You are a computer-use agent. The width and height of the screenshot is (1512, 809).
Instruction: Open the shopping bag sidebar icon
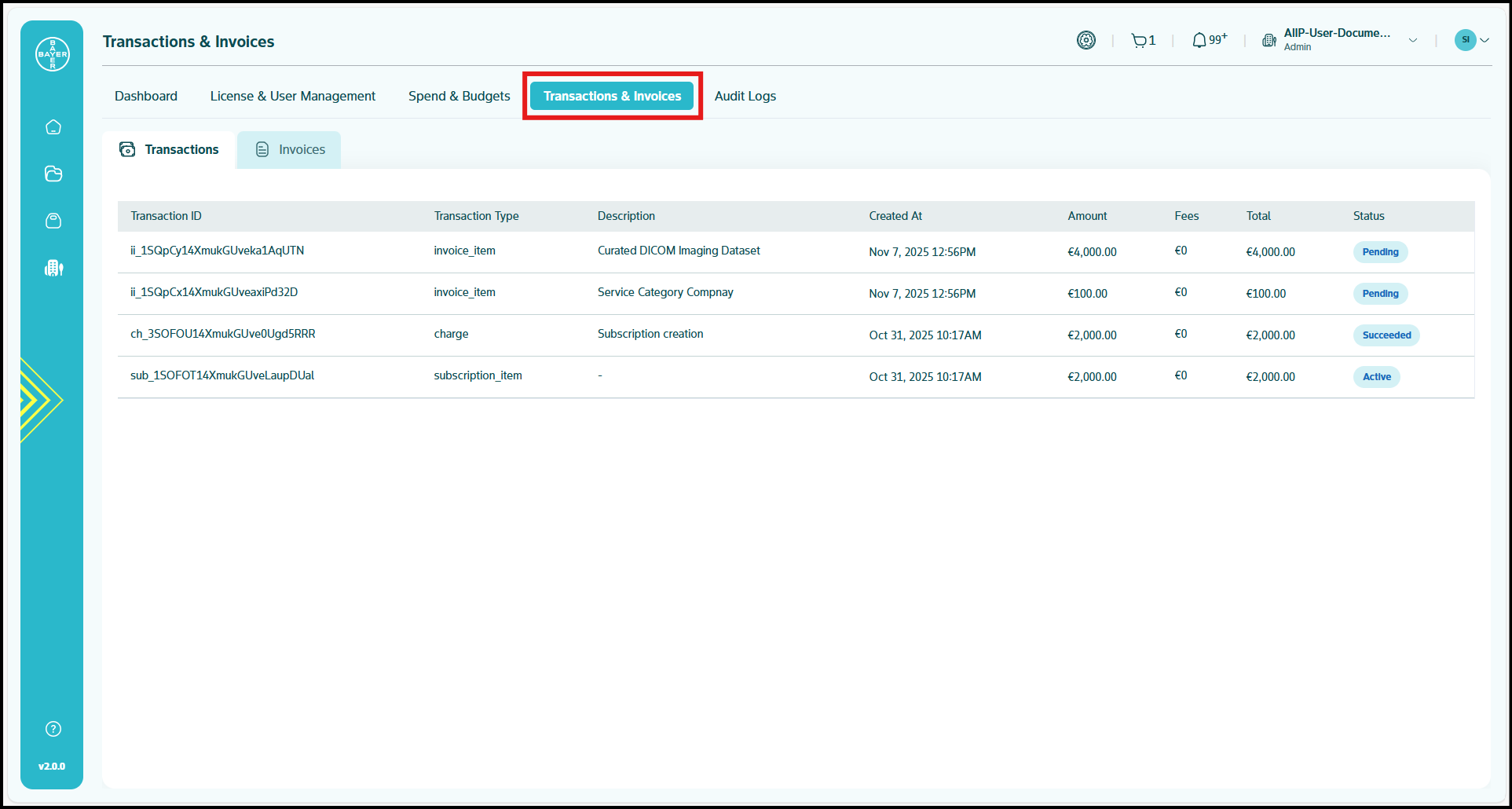[53, 221]
